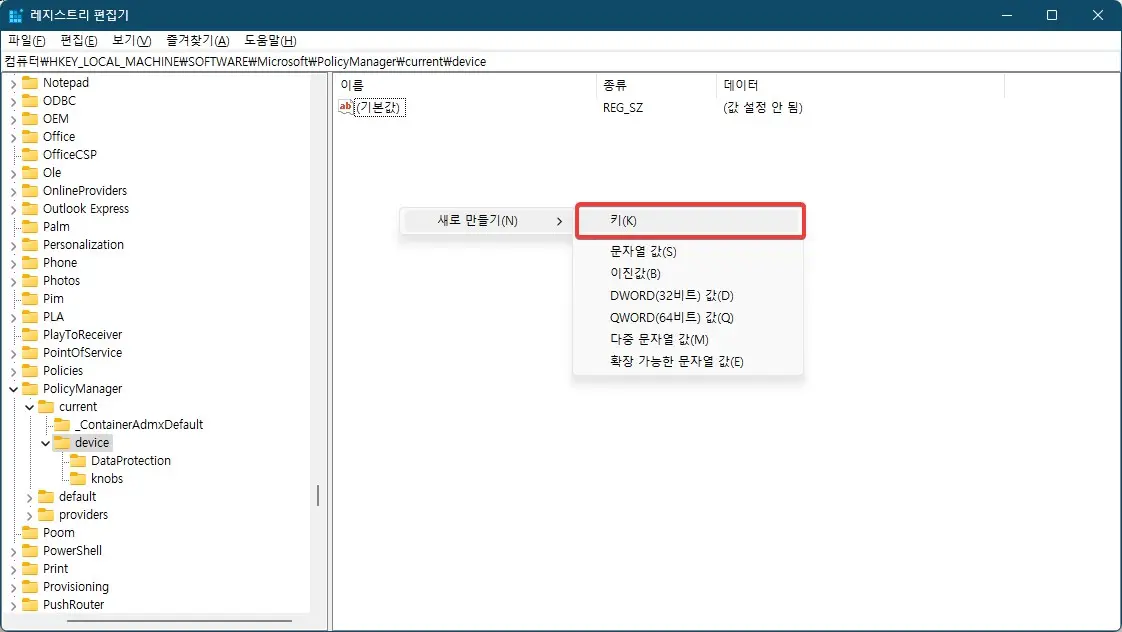Expand the providers registry key
This screenshot has width=1122, height=632.
(28, 514)
